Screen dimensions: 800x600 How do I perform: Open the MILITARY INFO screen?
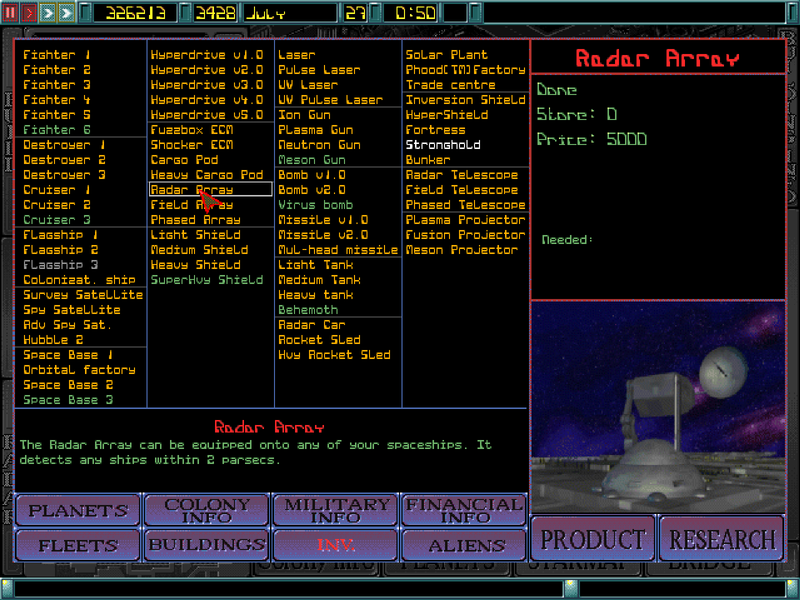point(334,511)
